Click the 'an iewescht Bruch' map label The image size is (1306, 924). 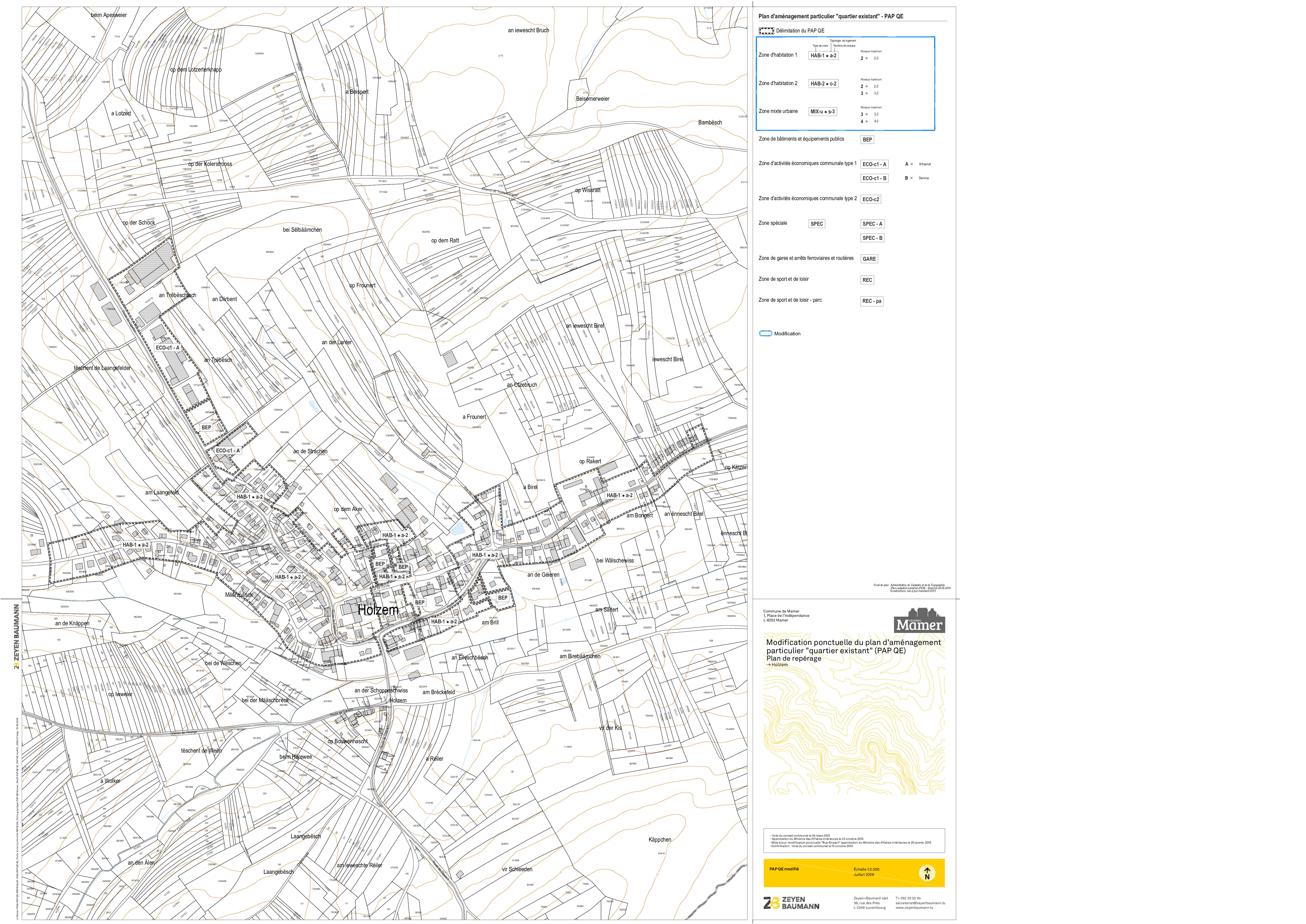[x=528, y=30]
